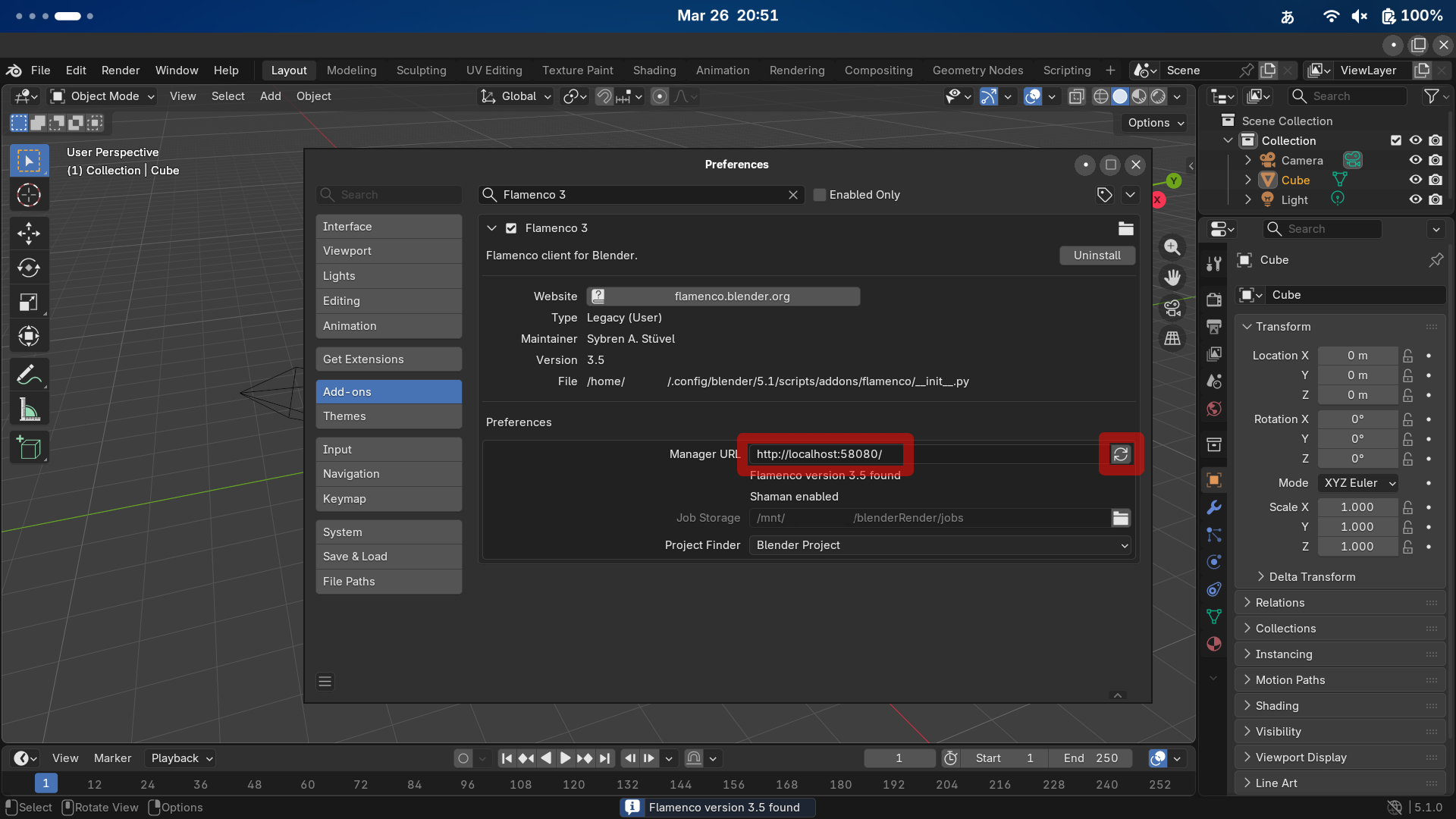Open the Playback dropdown in timeline
The width and height of the screenshot is (1456, 819).
(180, 758)
